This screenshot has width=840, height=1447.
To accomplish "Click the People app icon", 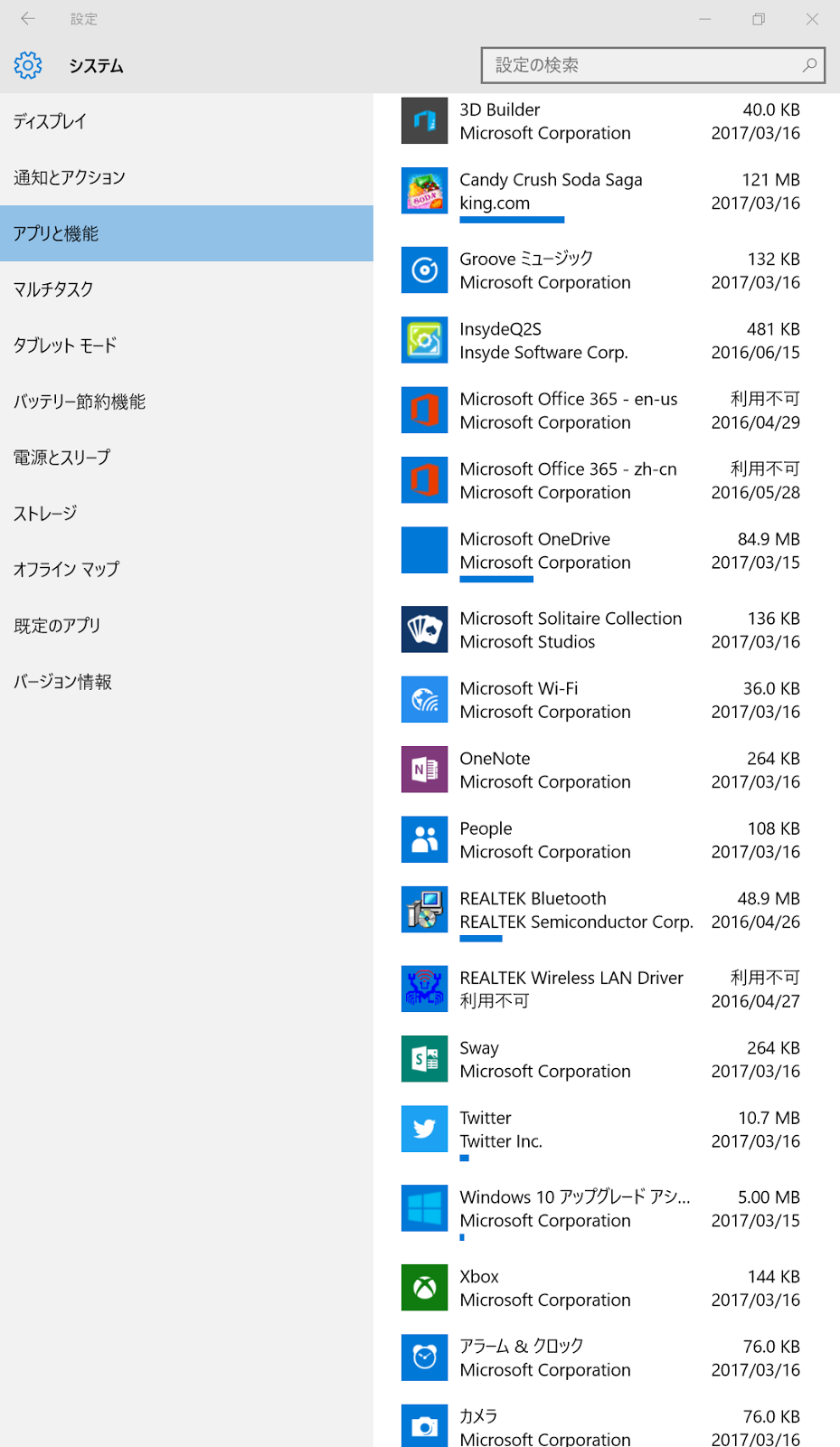I will [424, 839].
